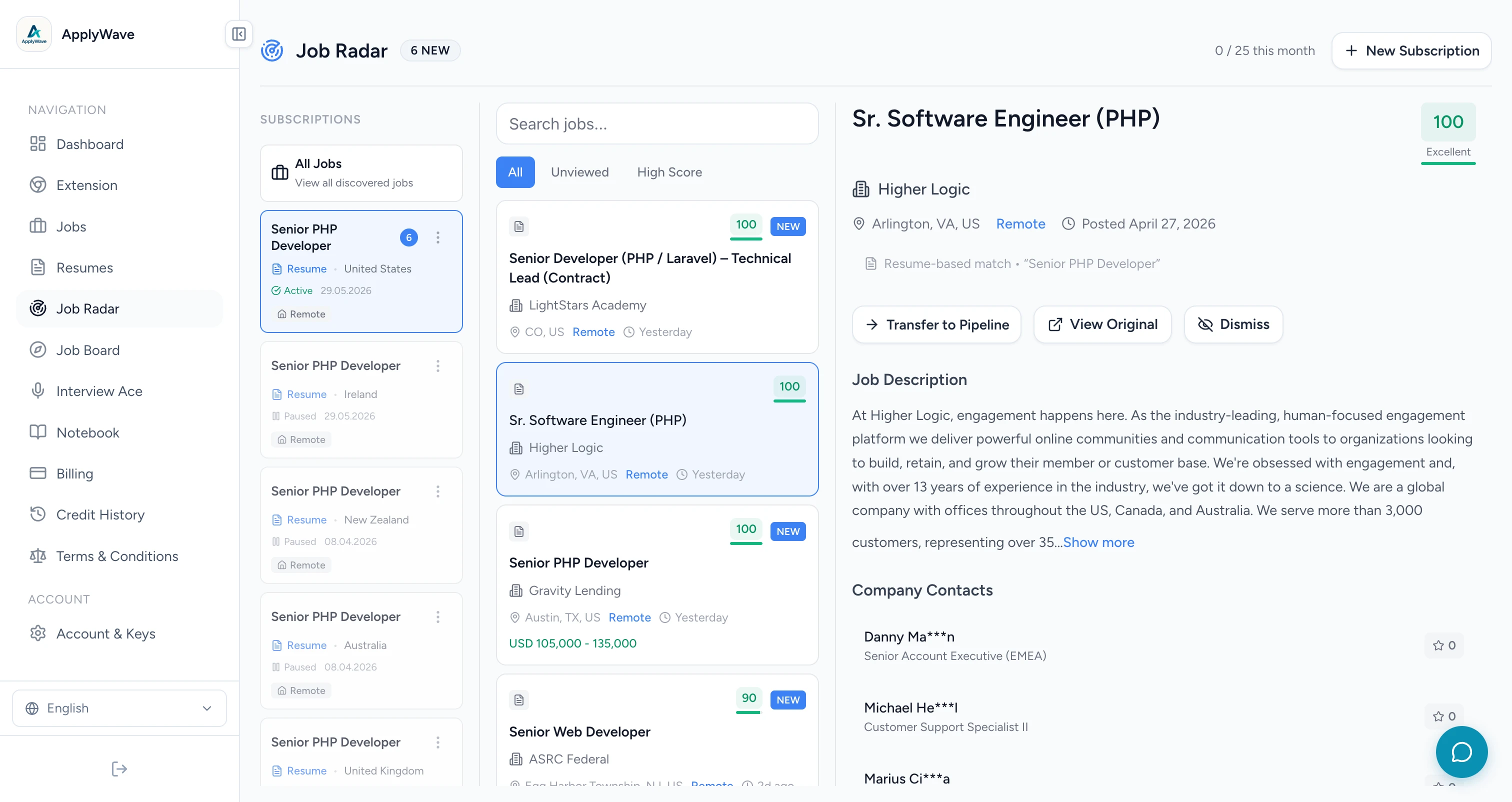Open the Extension page
1512x802 pixels.
(x=119, y=185)
